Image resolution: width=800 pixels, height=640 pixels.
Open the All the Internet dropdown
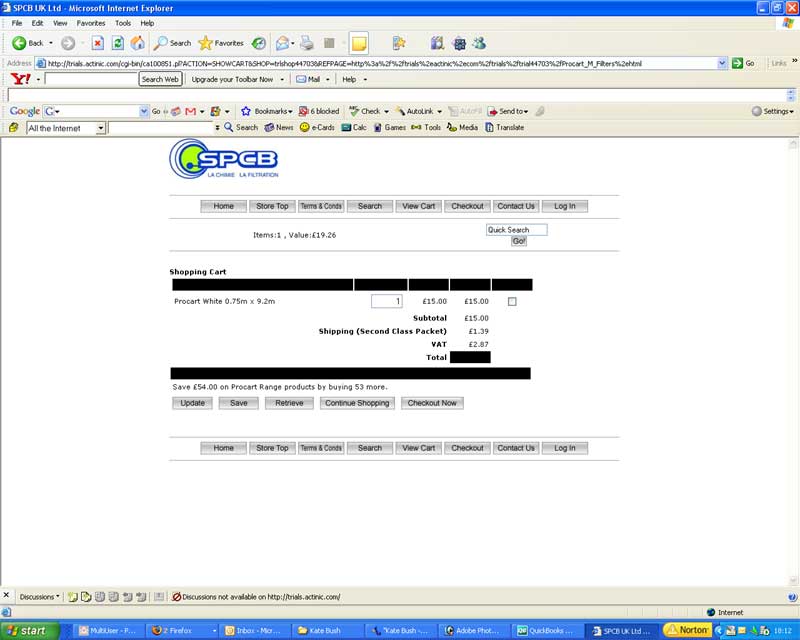click(100, 128)
